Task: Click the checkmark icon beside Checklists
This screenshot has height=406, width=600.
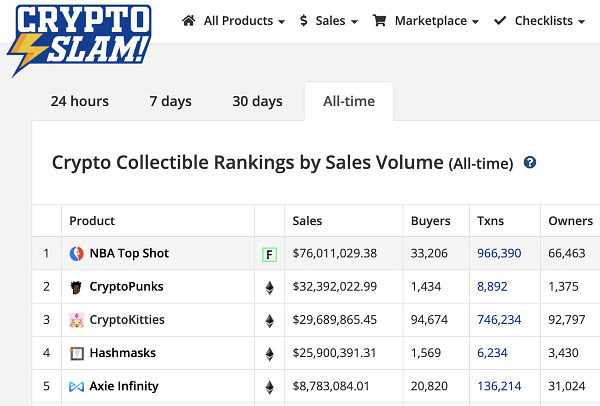Action: (x=500, y=21)
